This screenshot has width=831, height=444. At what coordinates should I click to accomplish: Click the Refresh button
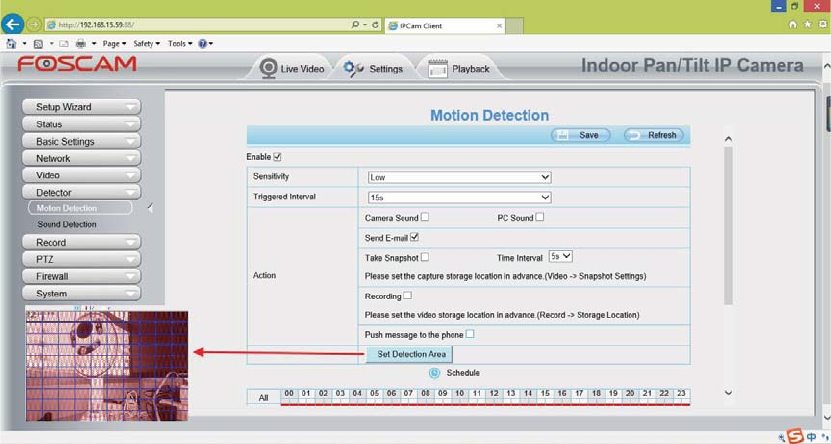click(x=653, y=135)
